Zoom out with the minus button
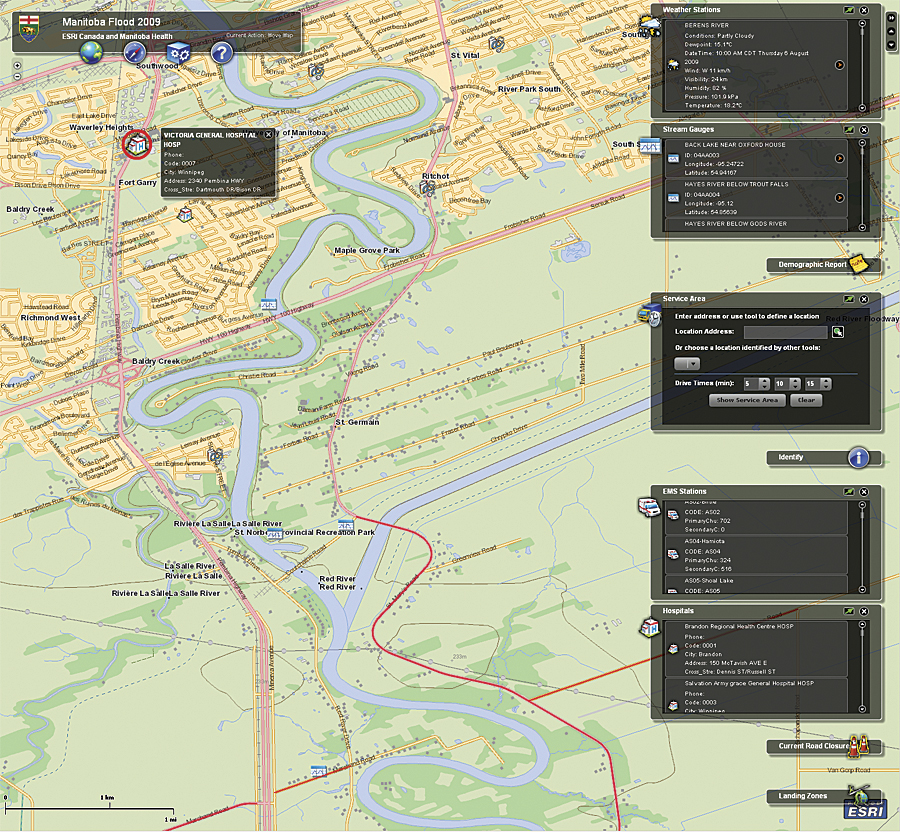The image size is (900, 832). [x=17, y=76]
